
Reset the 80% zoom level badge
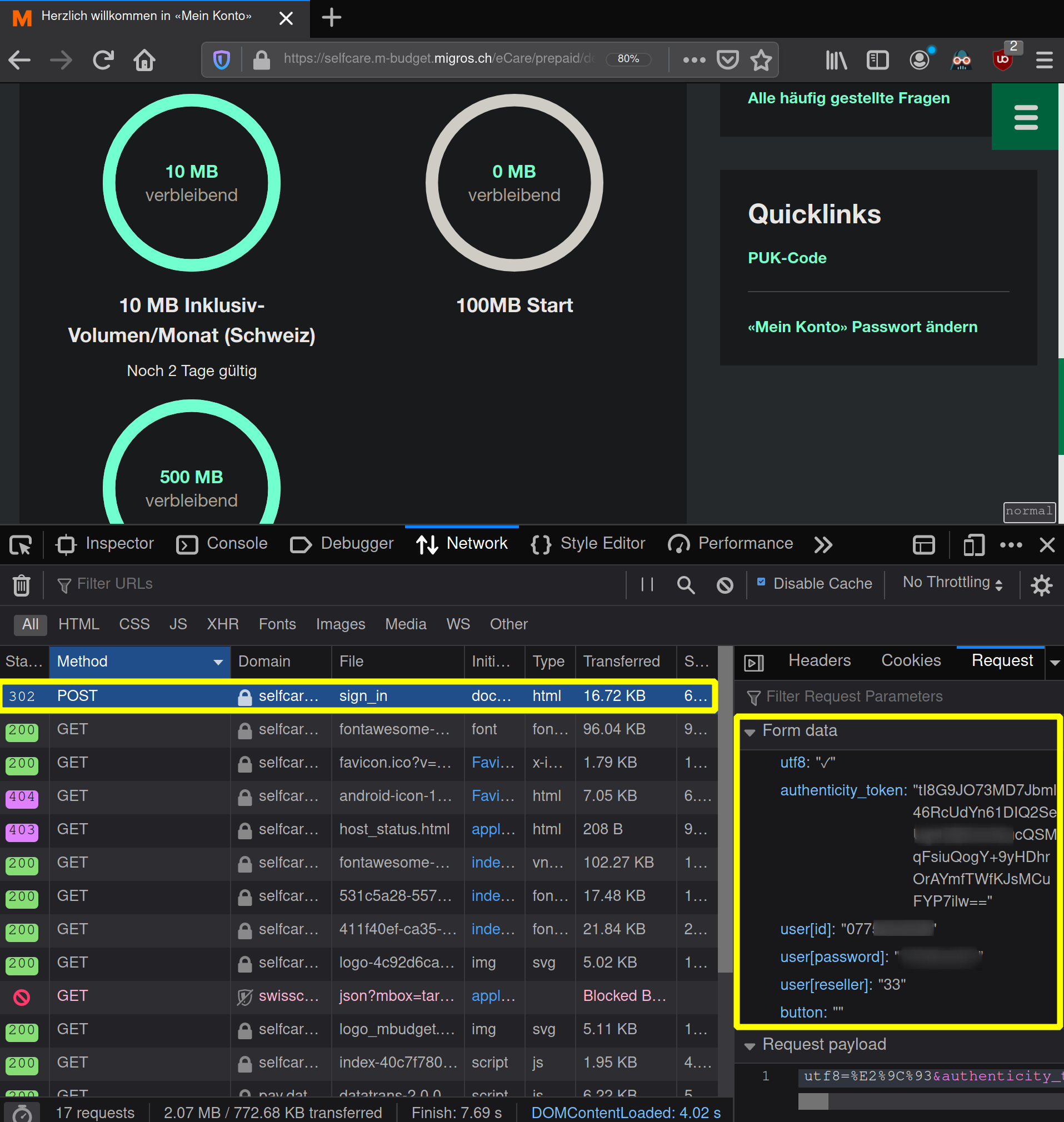[x=628, y=59]
